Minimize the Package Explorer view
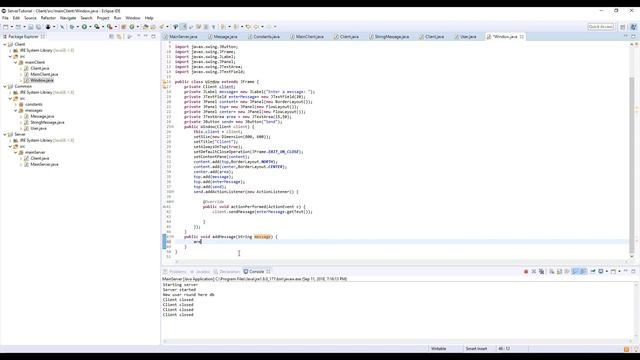Viewport: 640px width, 360px height. pyautogui.click(x=146, y=37)
